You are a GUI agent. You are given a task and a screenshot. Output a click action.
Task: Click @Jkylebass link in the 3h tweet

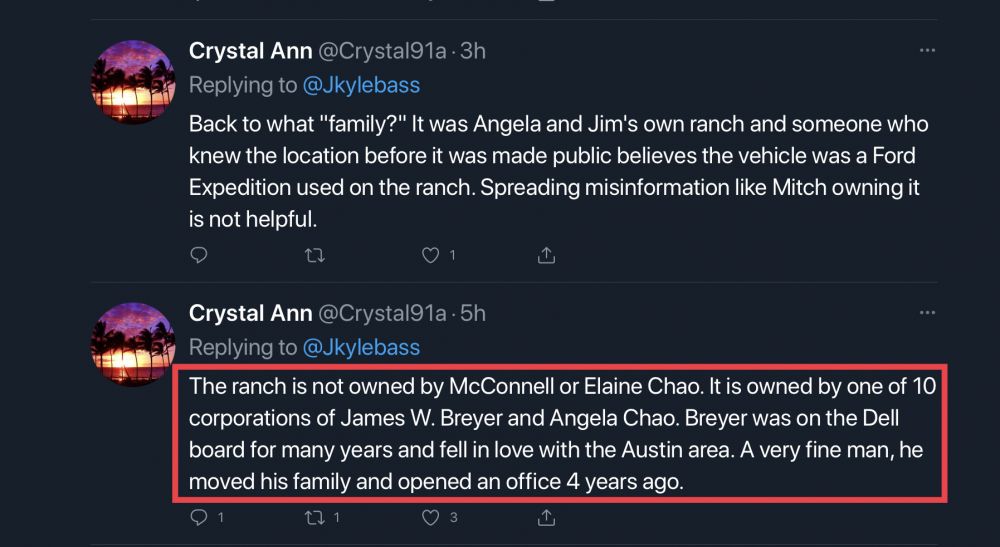361,85
